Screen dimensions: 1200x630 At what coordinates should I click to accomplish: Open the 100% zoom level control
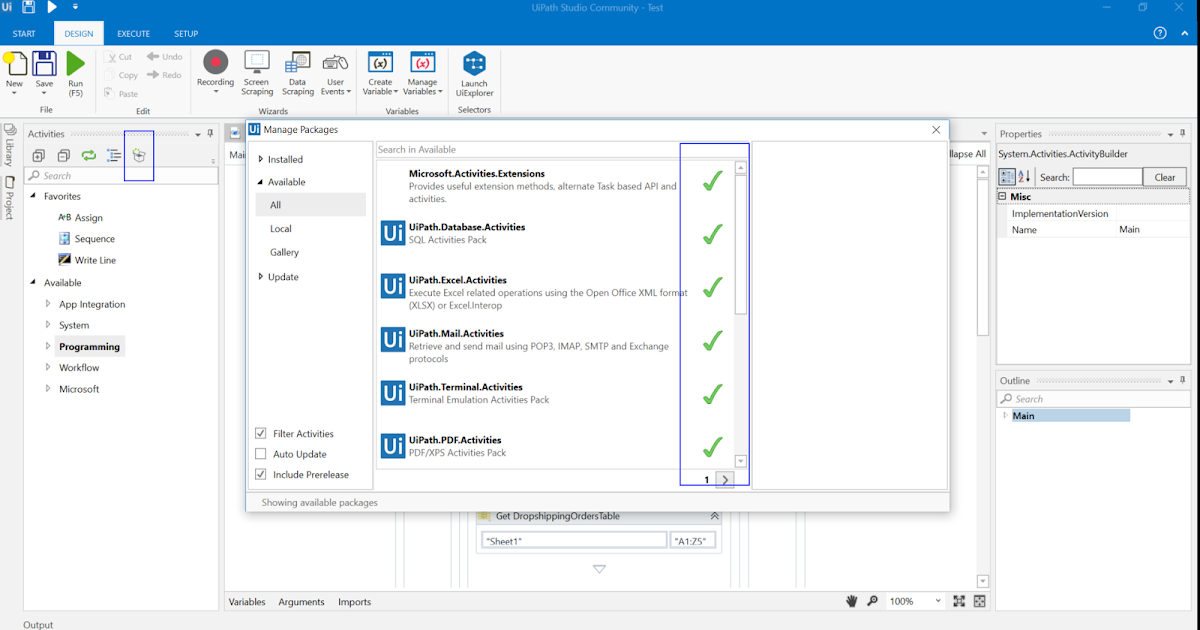(x=913, y=601)
